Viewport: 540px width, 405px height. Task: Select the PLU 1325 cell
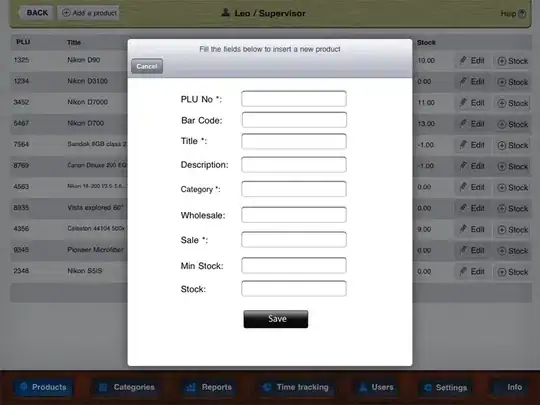coord(21,60)
